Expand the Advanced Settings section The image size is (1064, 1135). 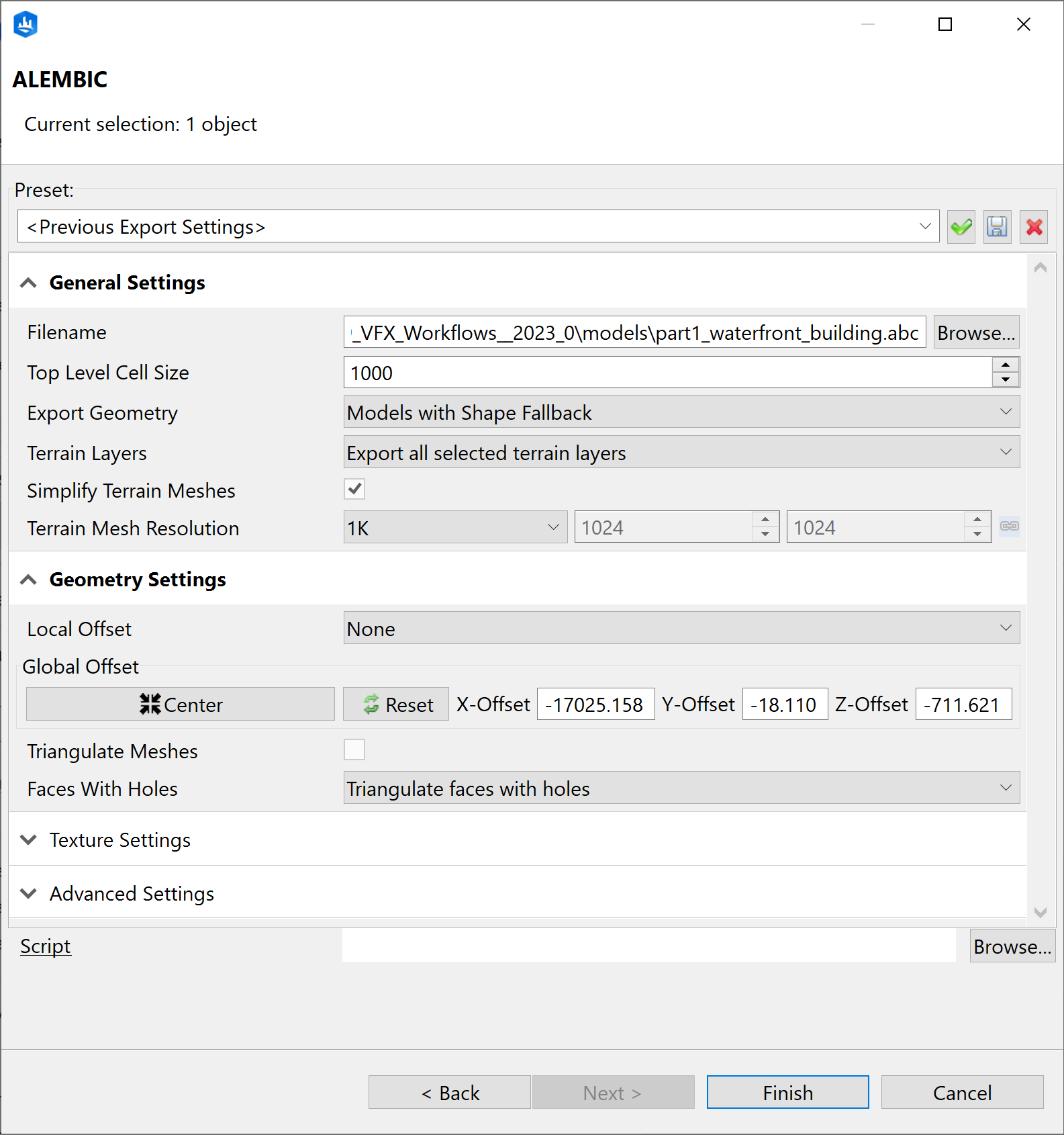click(x=131, y=894)
